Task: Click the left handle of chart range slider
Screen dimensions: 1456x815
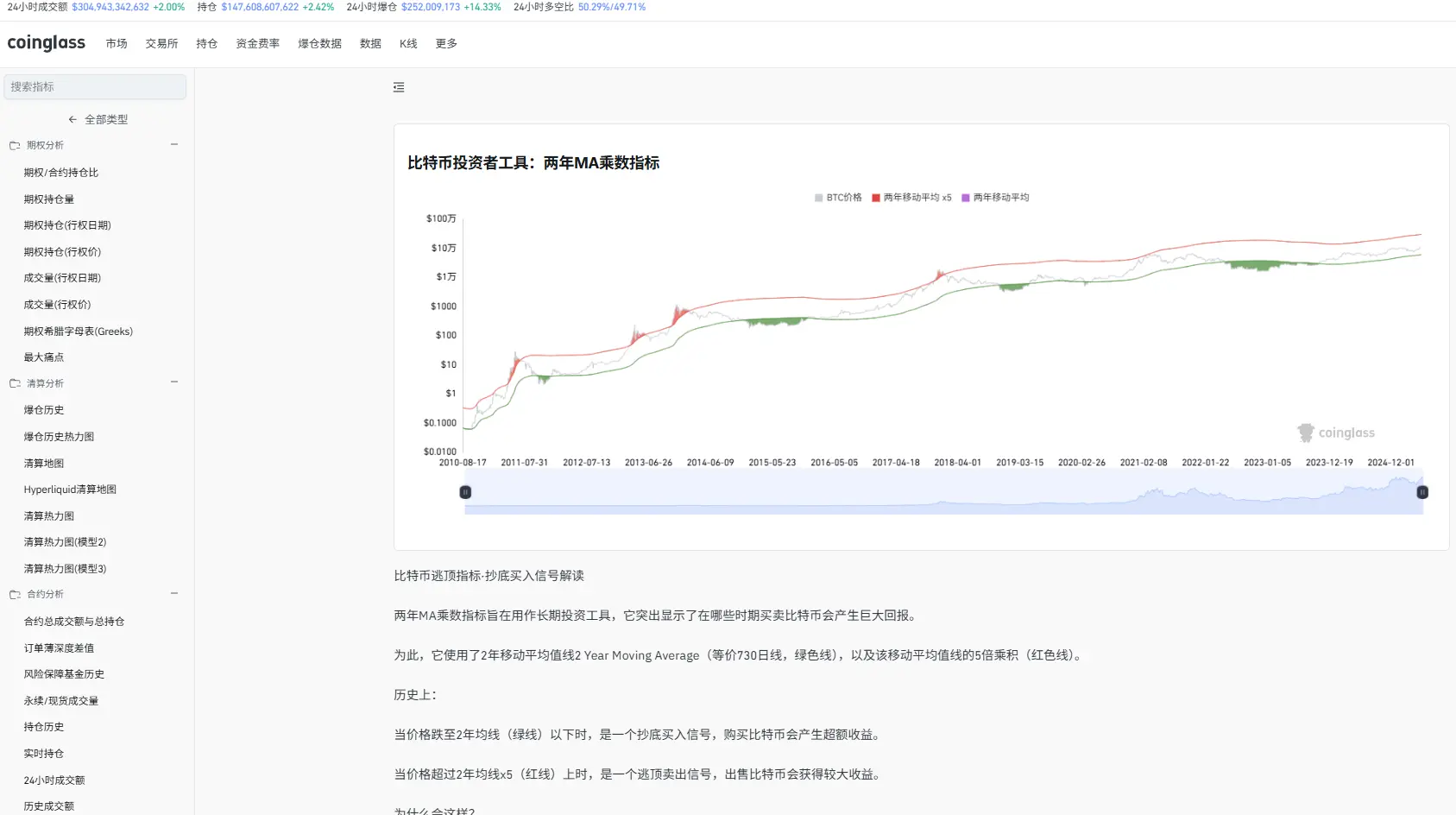Action: (465, 492)
